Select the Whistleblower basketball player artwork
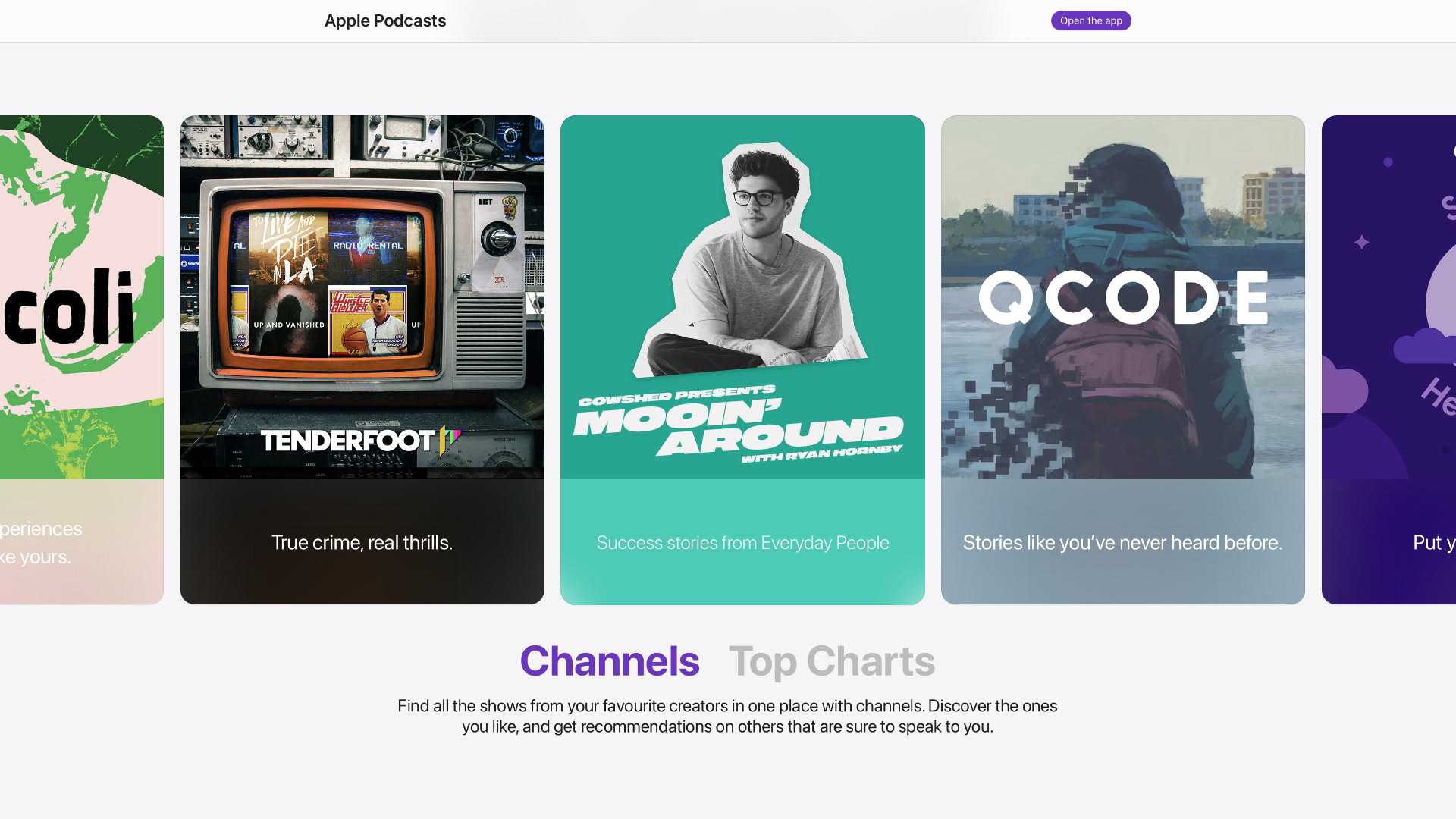 tap(368, 322)
